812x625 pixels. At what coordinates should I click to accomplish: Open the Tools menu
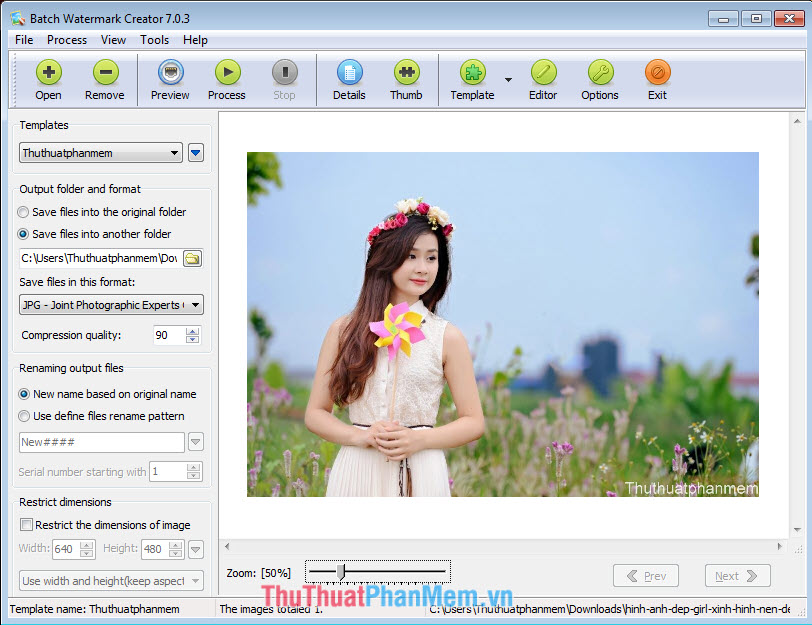[x=154, y=40]
